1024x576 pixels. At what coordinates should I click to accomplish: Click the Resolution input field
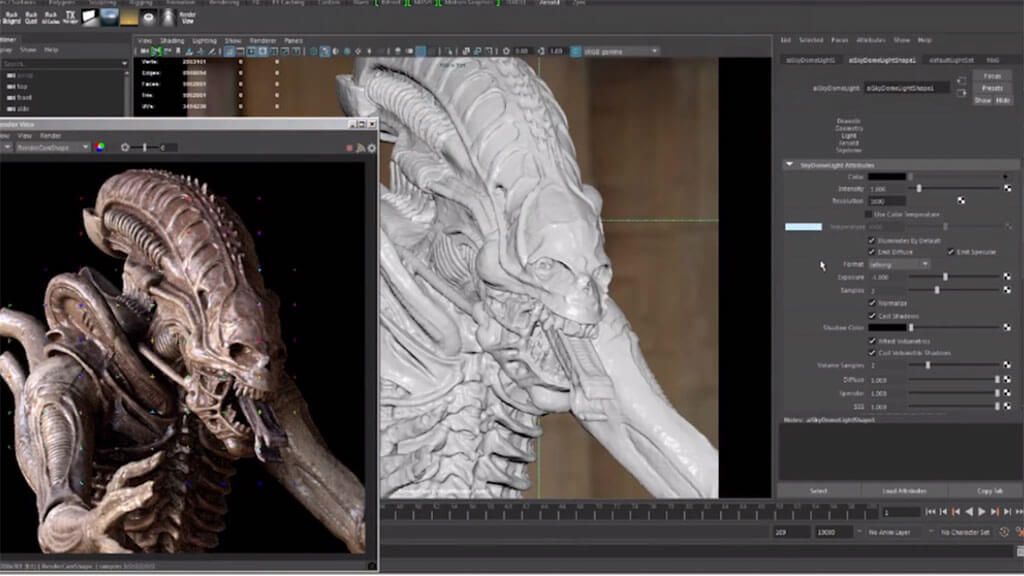[x=886, y=201]
